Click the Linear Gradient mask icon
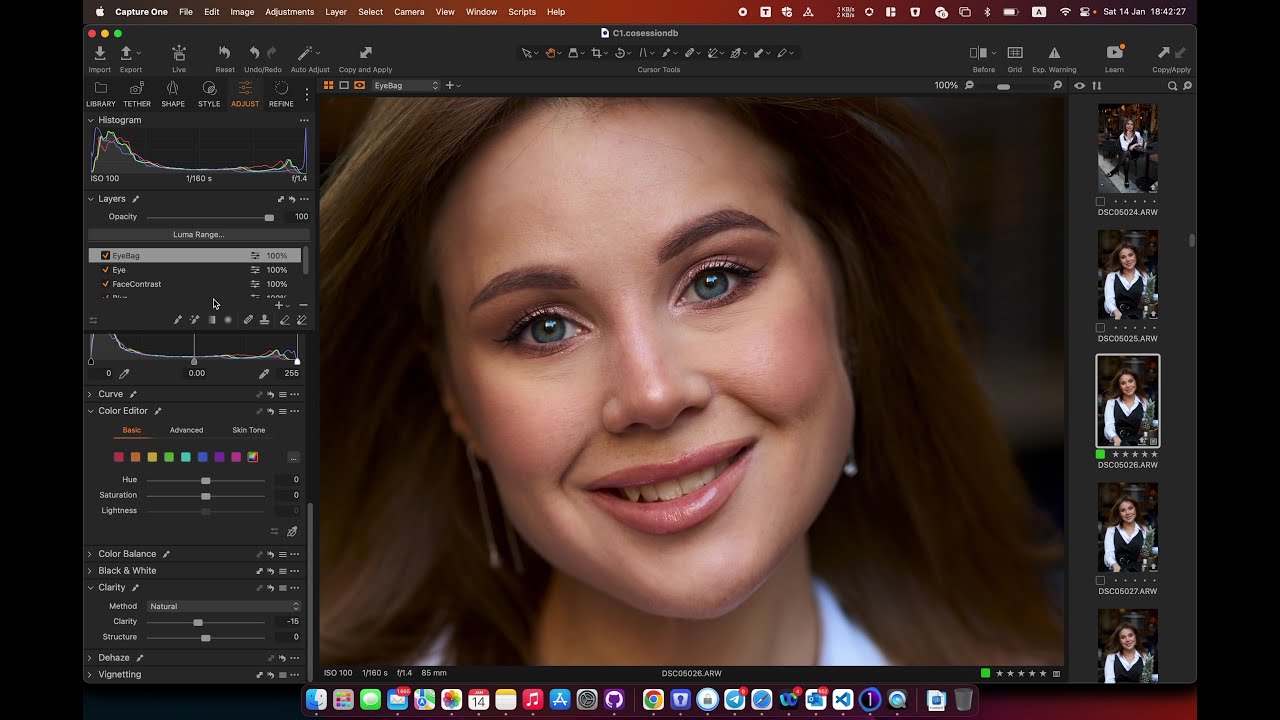This screenshot has height=720, width=1280. tap(212, 320)
